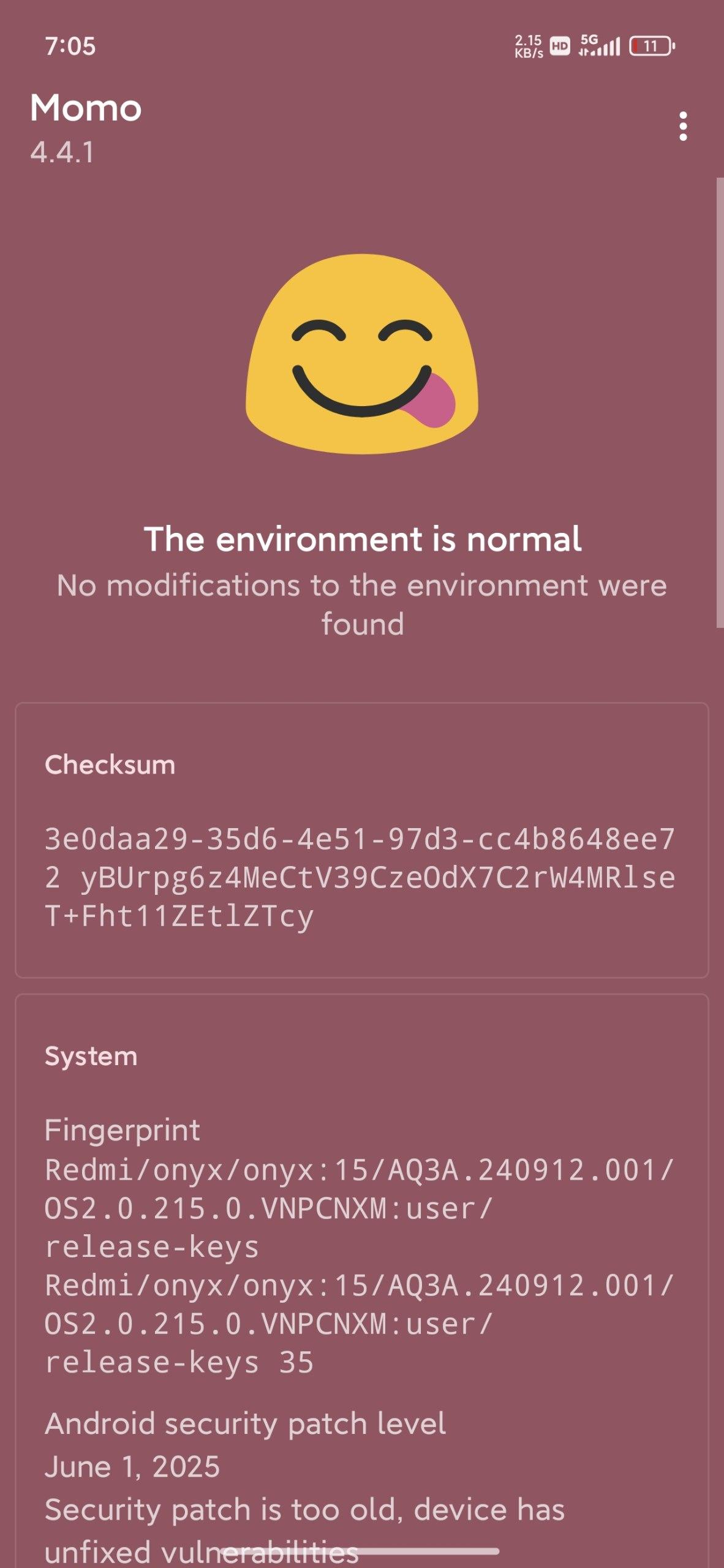Tap "The environment is normal" heading
Viewport: 724px width, 1568px height.
pos(362,539)
